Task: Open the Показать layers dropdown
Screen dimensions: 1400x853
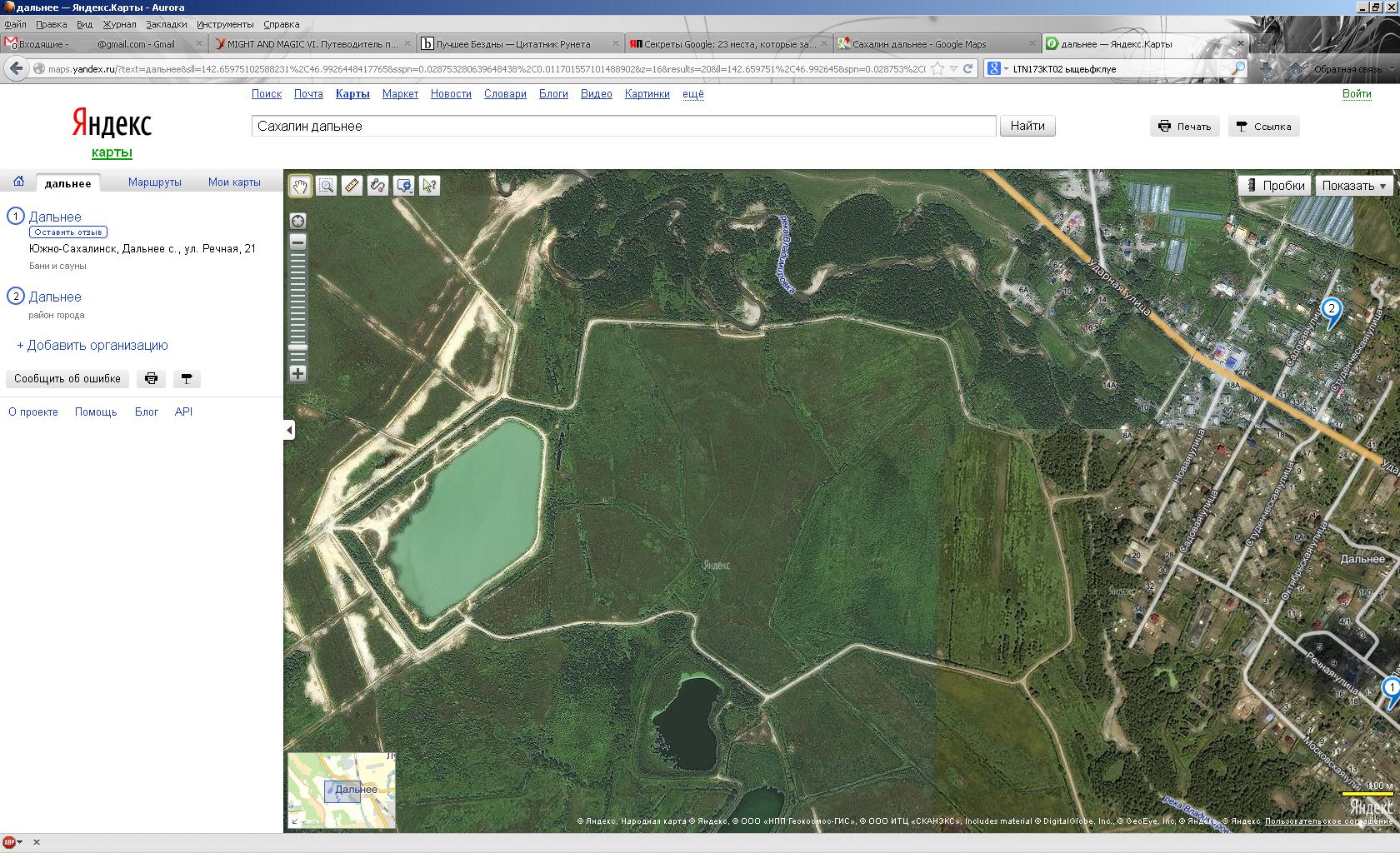Action: pos(1354,186)
